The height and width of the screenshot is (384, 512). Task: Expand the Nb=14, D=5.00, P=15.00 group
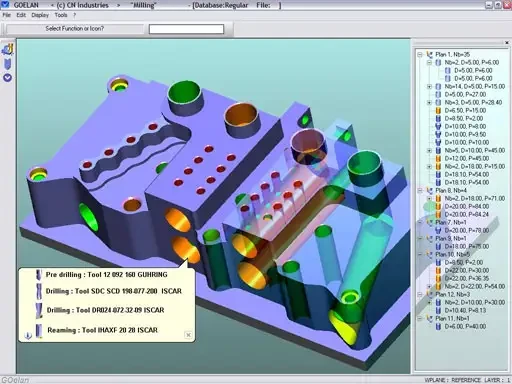coord(429,86)
